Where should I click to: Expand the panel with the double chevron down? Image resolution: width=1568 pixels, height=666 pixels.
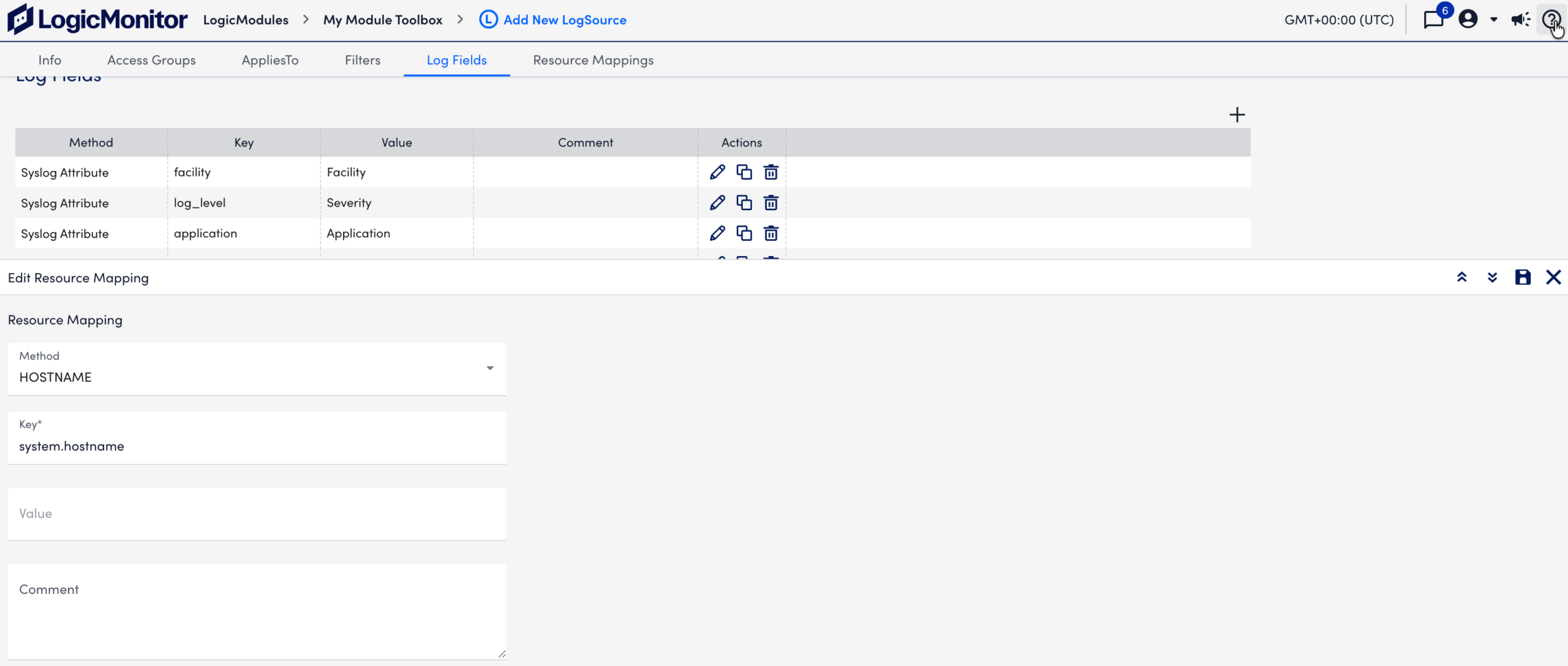(x=1493, y=277)
